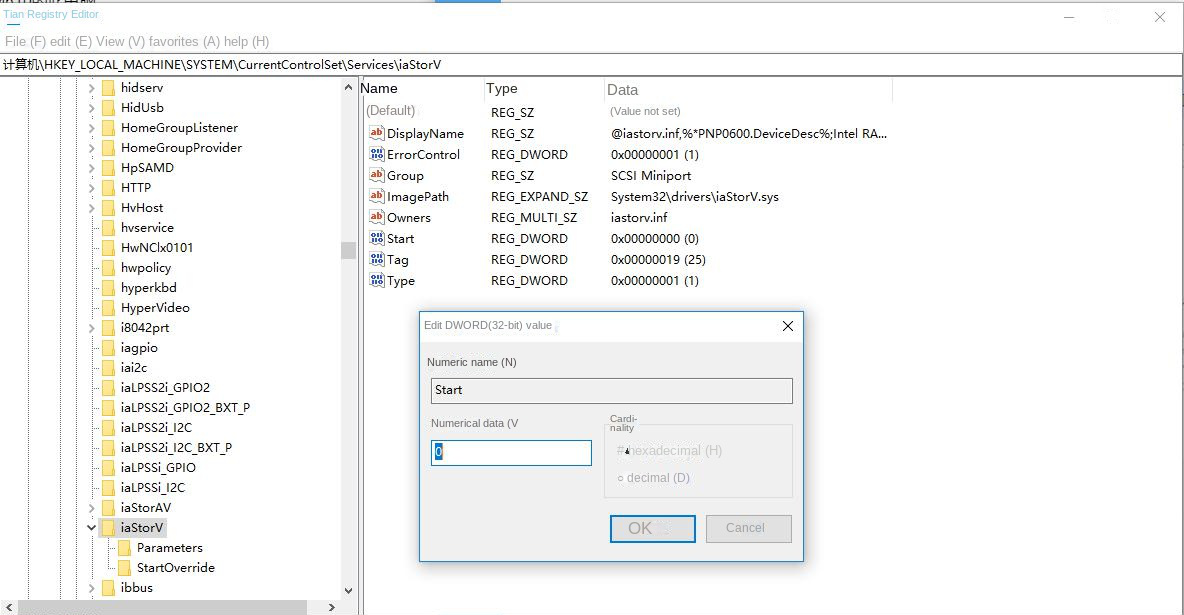Click the Numerical data input field
The width and height of the screenshot is (1184, 615).
tap(511, 453)
